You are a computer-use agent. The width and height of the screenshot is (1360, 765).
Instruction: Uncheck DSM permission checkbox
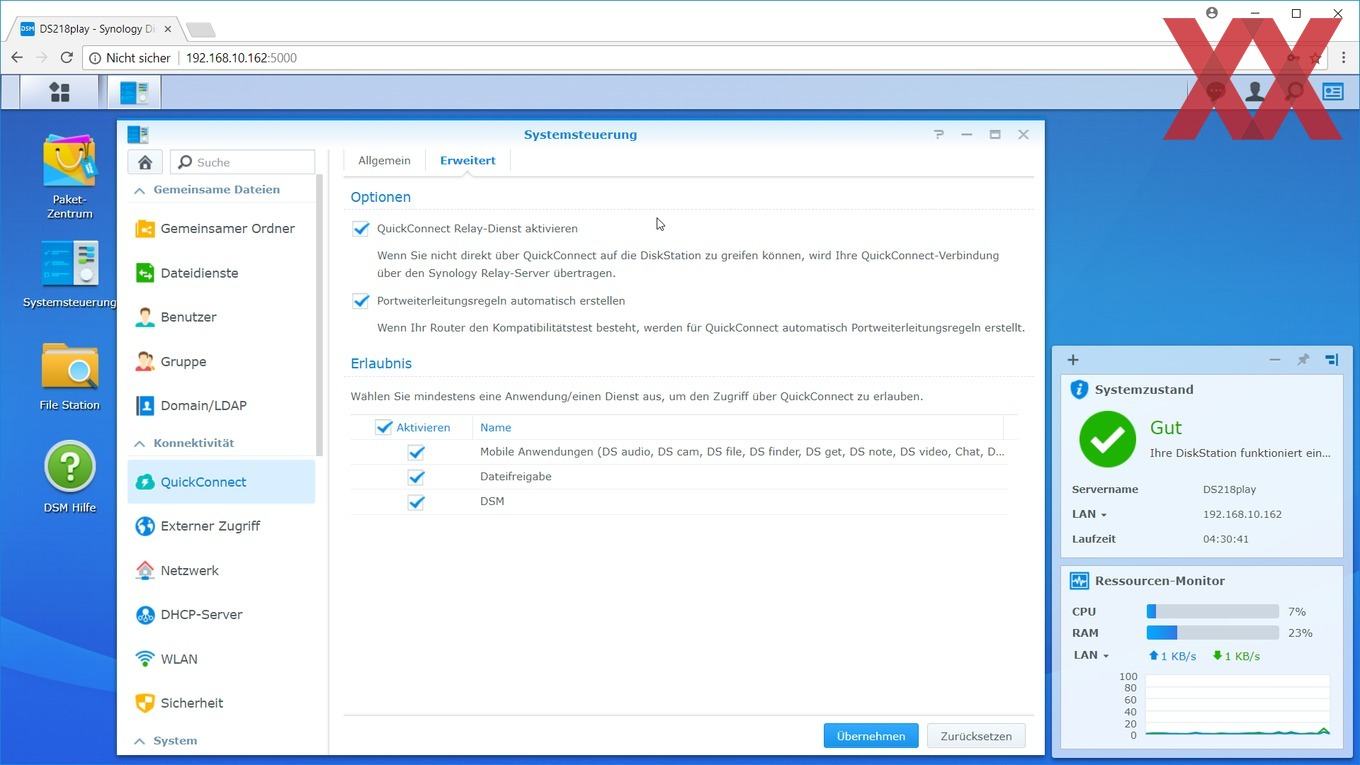click(416, 502)
